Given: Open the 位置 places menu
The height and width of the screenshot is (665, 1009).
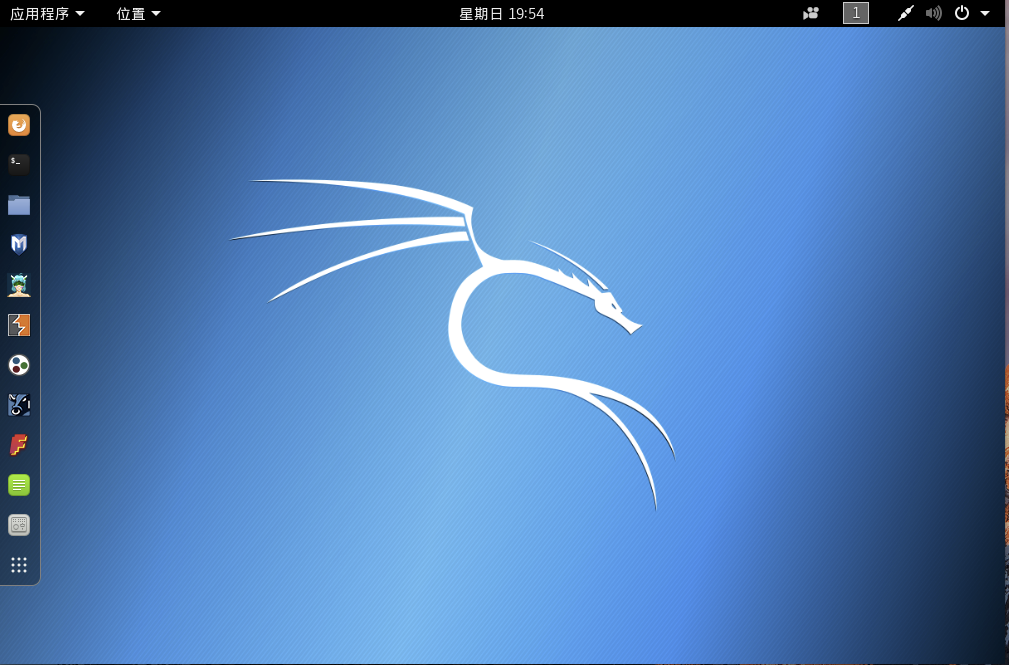Looking at the screenshot, I should (x=138, y=14).
